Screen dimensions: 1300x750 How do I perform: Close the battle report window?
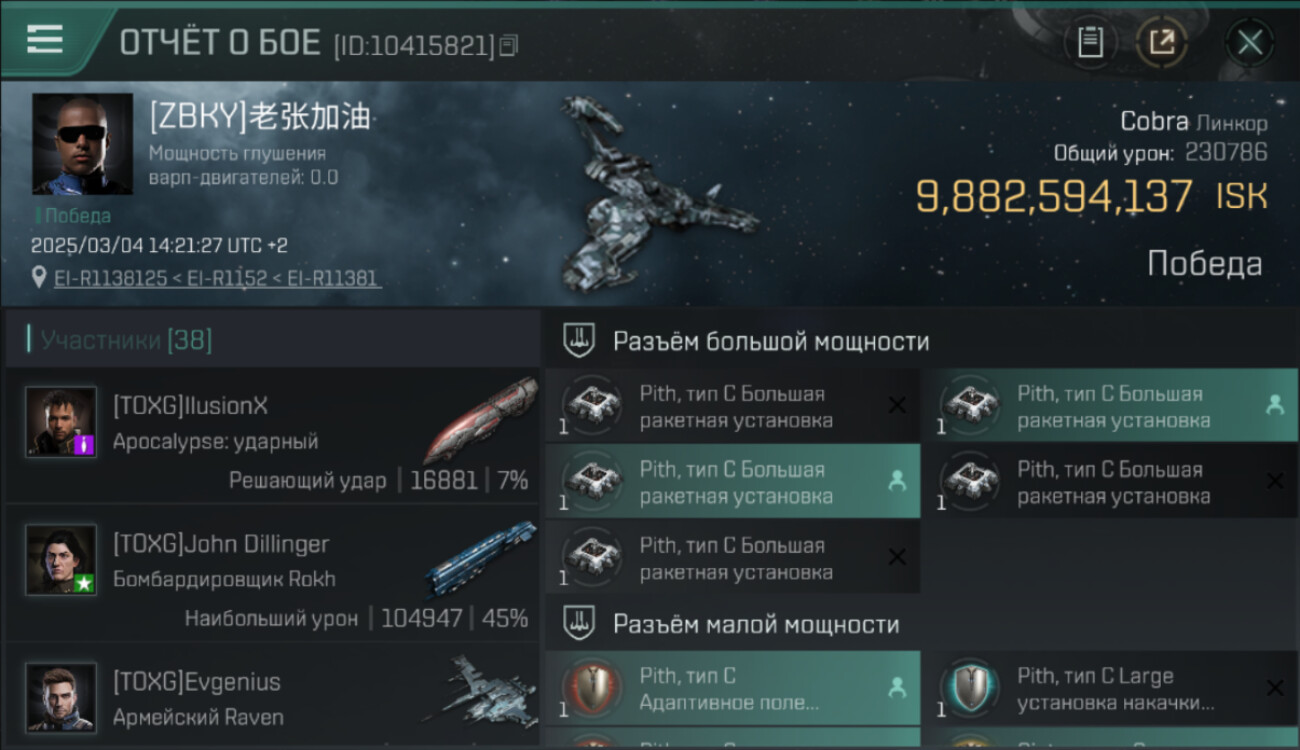coord(1249,42)
